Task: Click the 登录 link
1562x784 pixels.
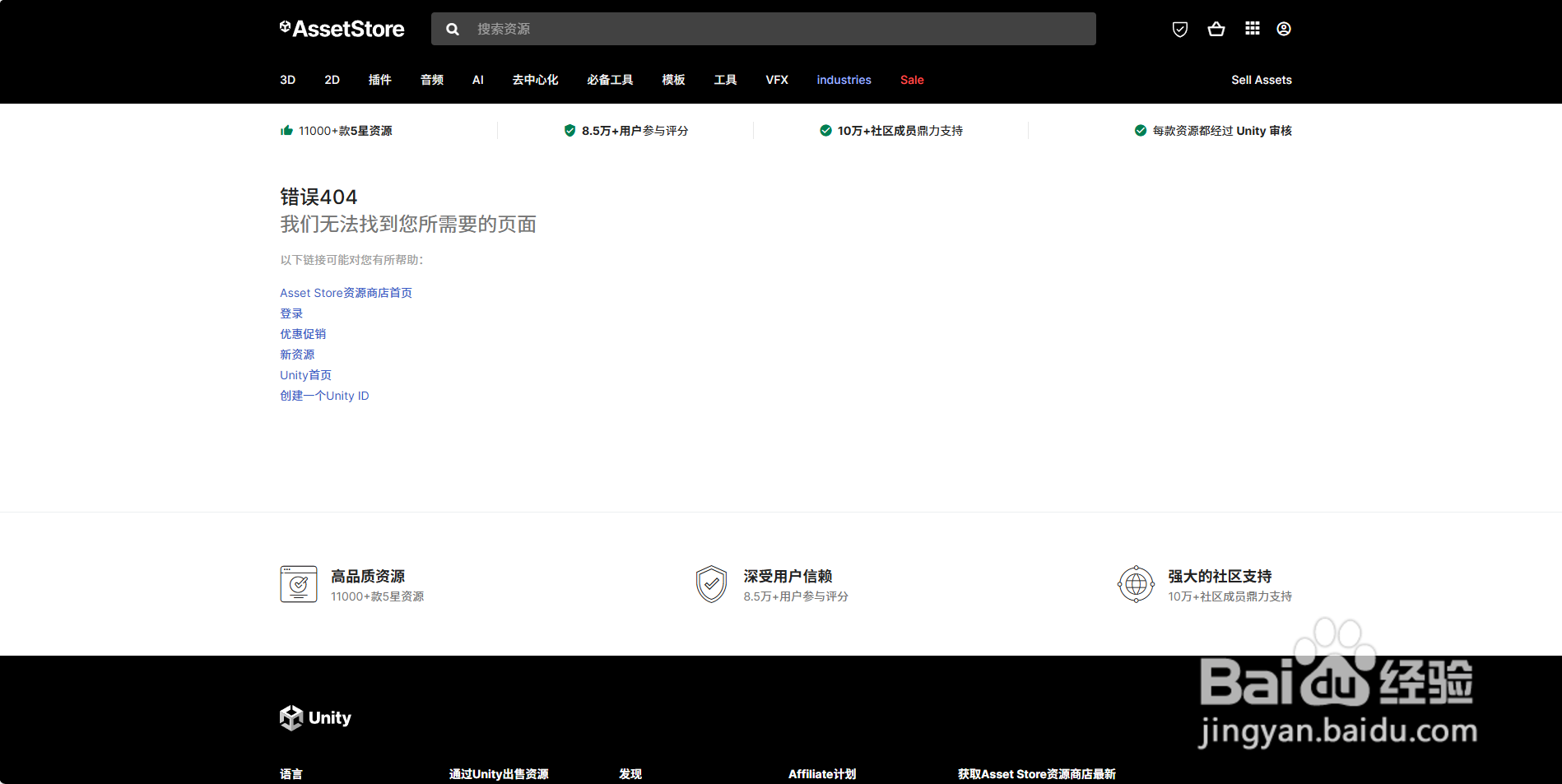Action: click(291, 313)
